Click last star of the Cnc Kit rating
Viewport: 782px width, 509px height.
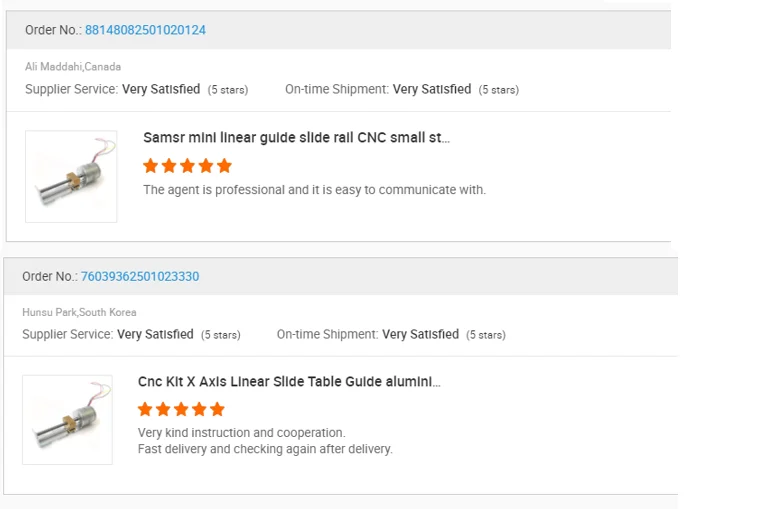[217, 409]
